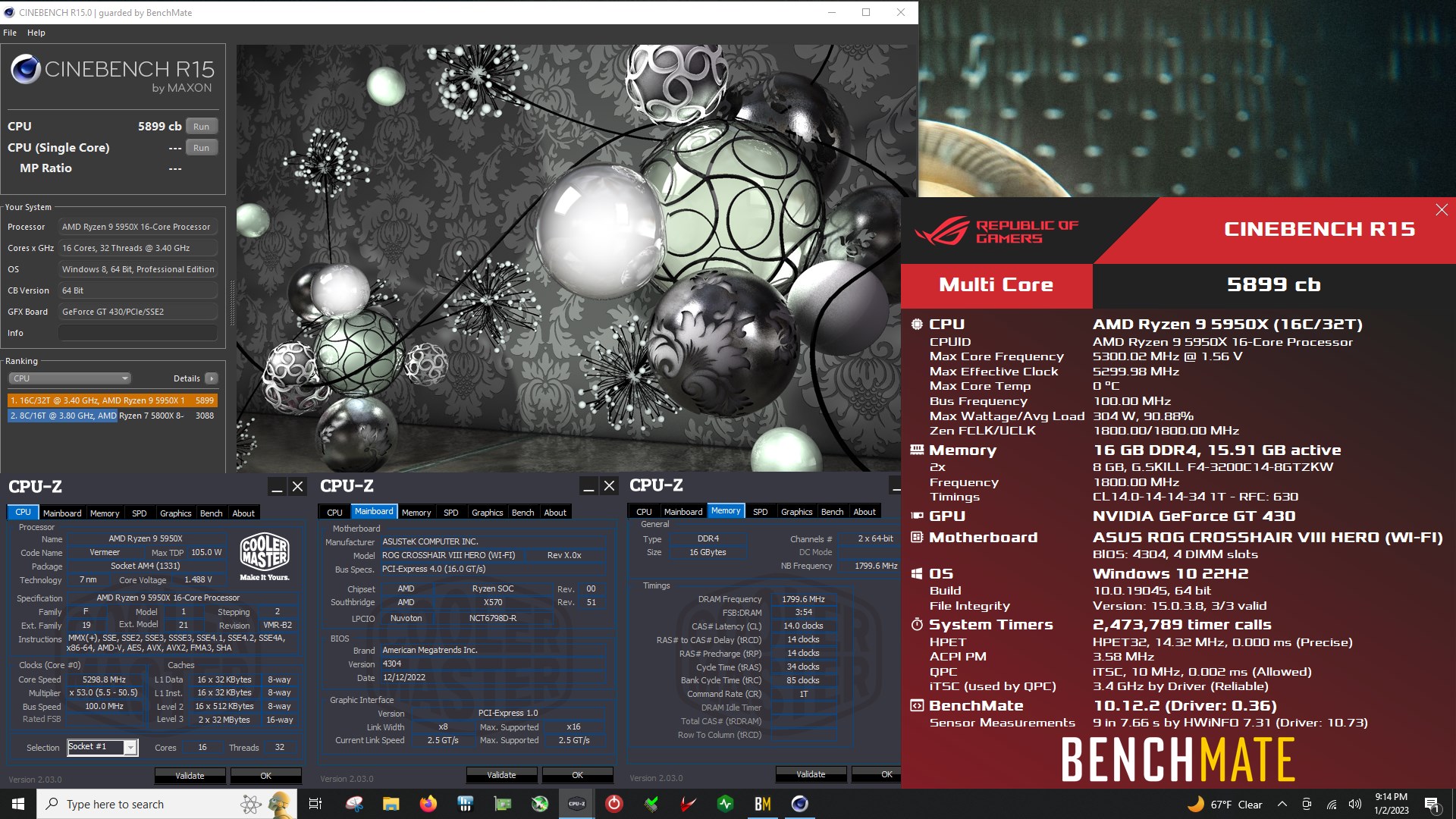Click Validate in the Memory CPU-Z window
1456x819 pixels.
pos(811,774)
